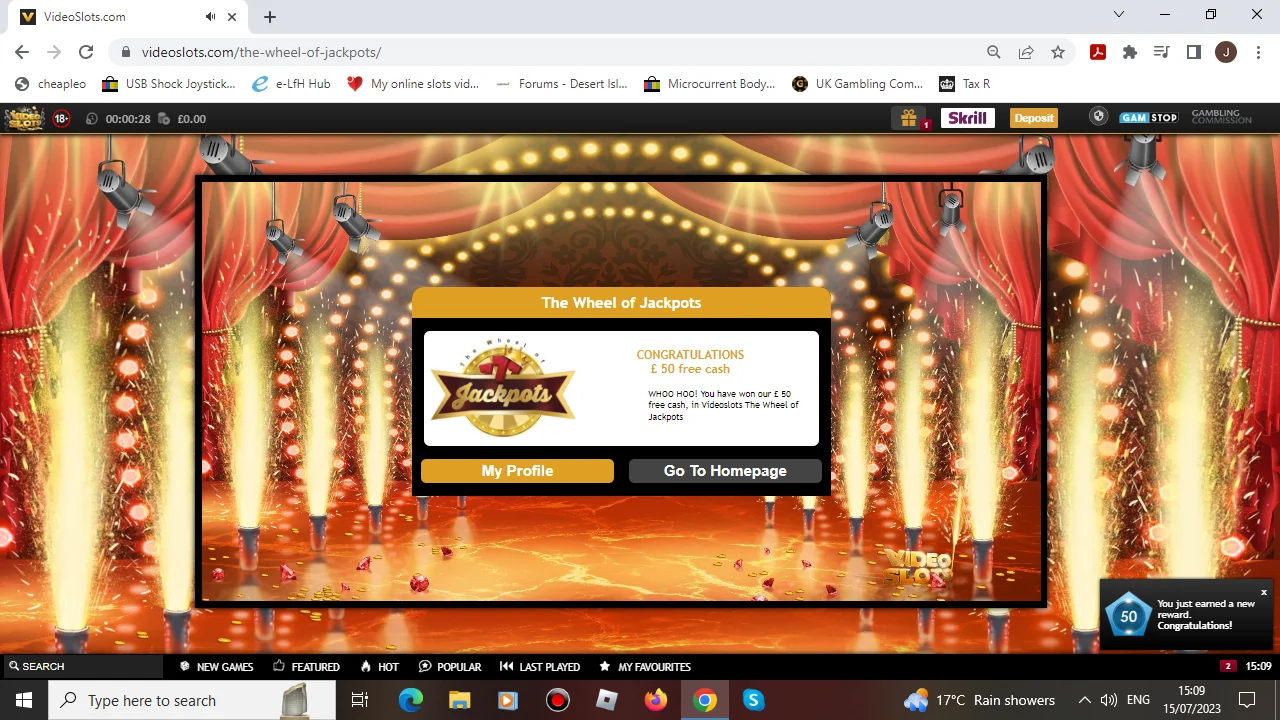
Task: Open the Gambling Commission link
Action: (1221, 118)
